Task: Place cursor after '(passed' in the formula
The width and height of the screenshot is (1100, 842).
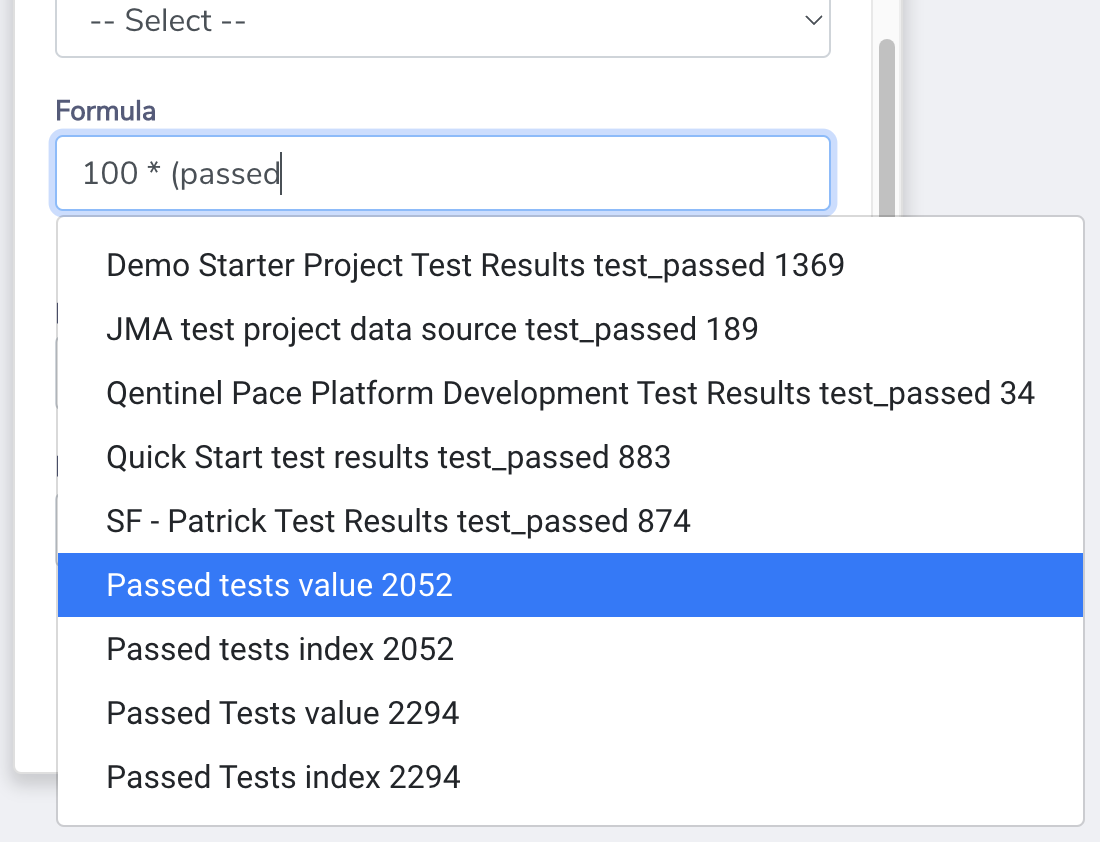Action: click(x=281, y=173)
